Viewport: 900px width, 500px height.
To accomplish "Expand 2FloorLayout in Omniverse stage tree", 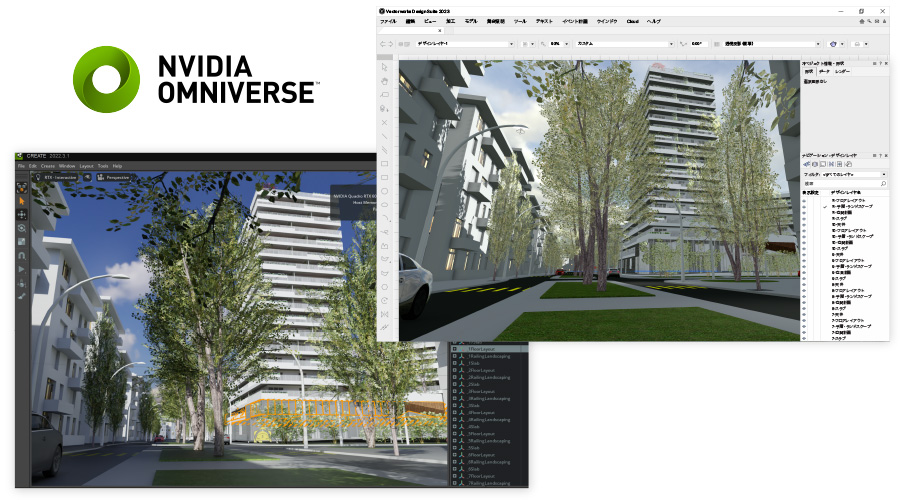I will click(x=455, y=370).
